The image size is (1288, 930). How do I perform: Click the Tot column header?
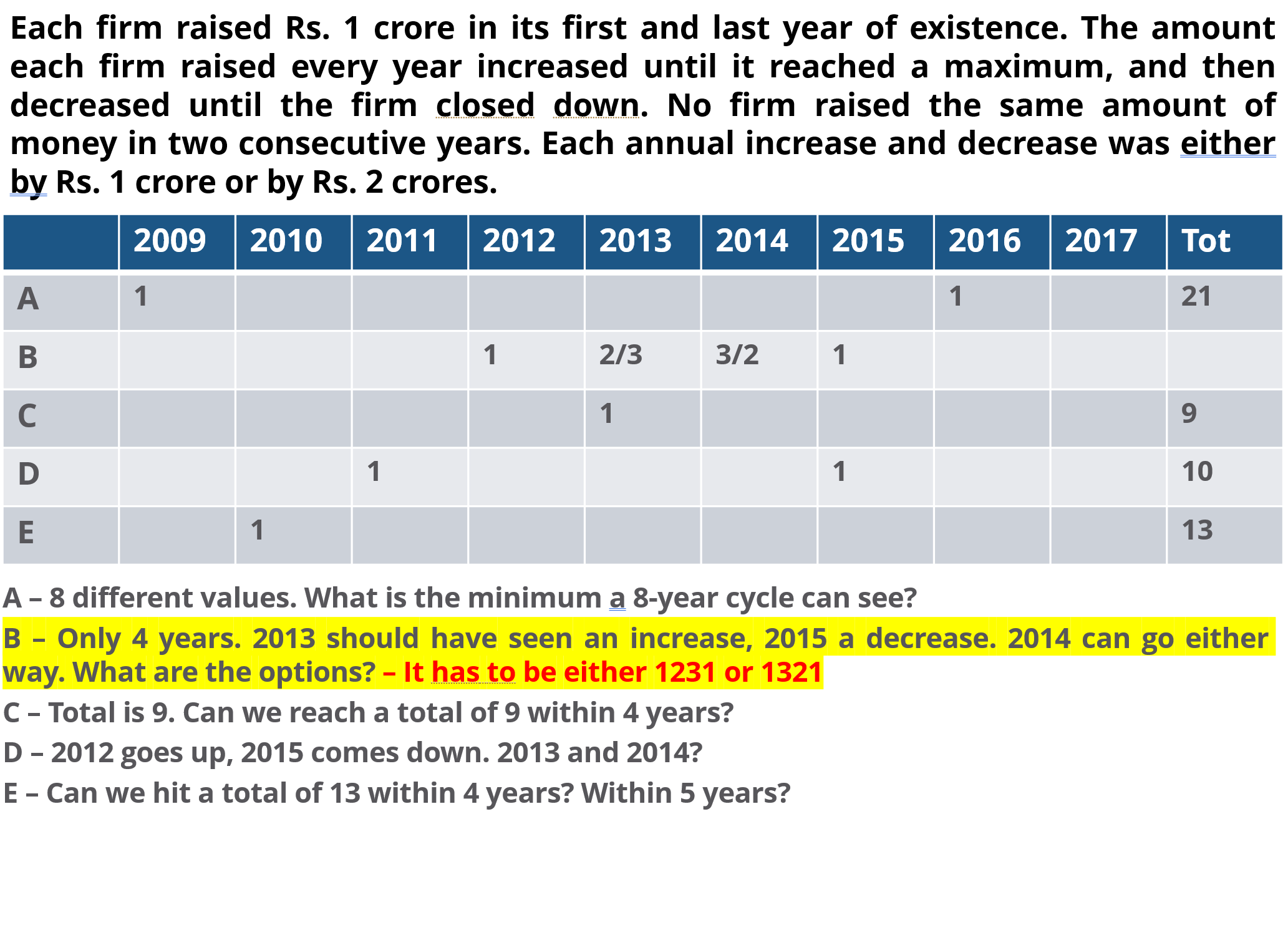click(1225, 243)
